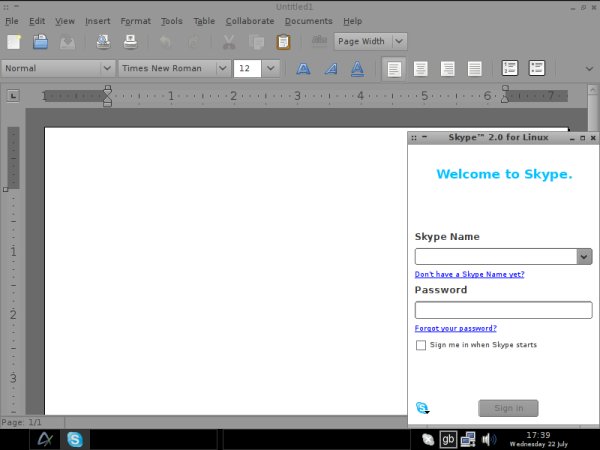Apply bold text formatting icon

click(x=303, y=69)
